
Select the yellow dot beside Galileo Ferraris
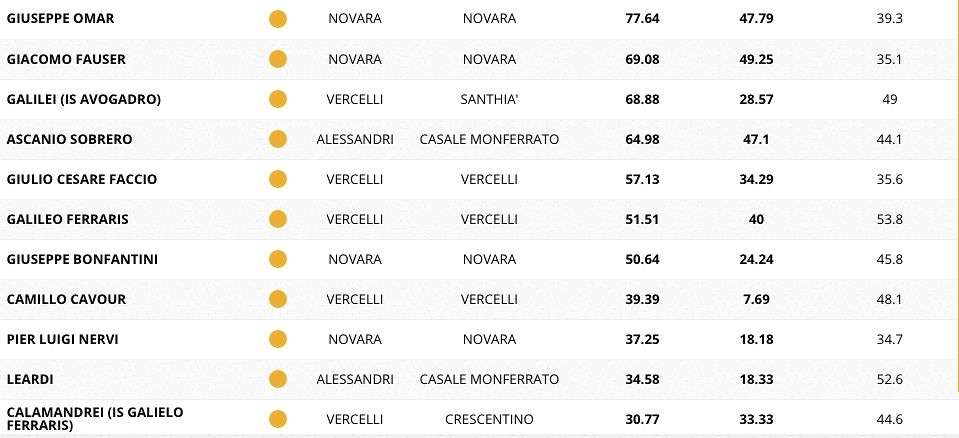pyautogui.click(x=278, y=219)
